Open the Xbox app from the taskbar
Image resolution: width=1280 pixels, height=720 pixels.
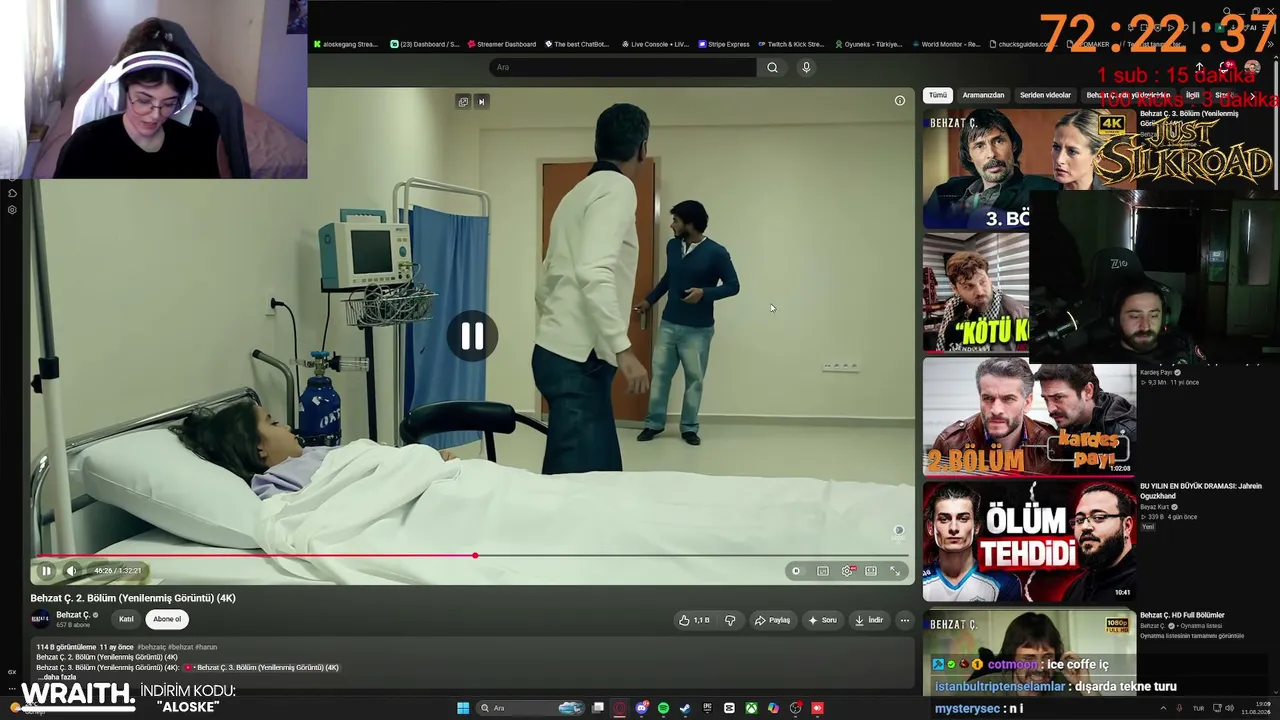[751, 708]
